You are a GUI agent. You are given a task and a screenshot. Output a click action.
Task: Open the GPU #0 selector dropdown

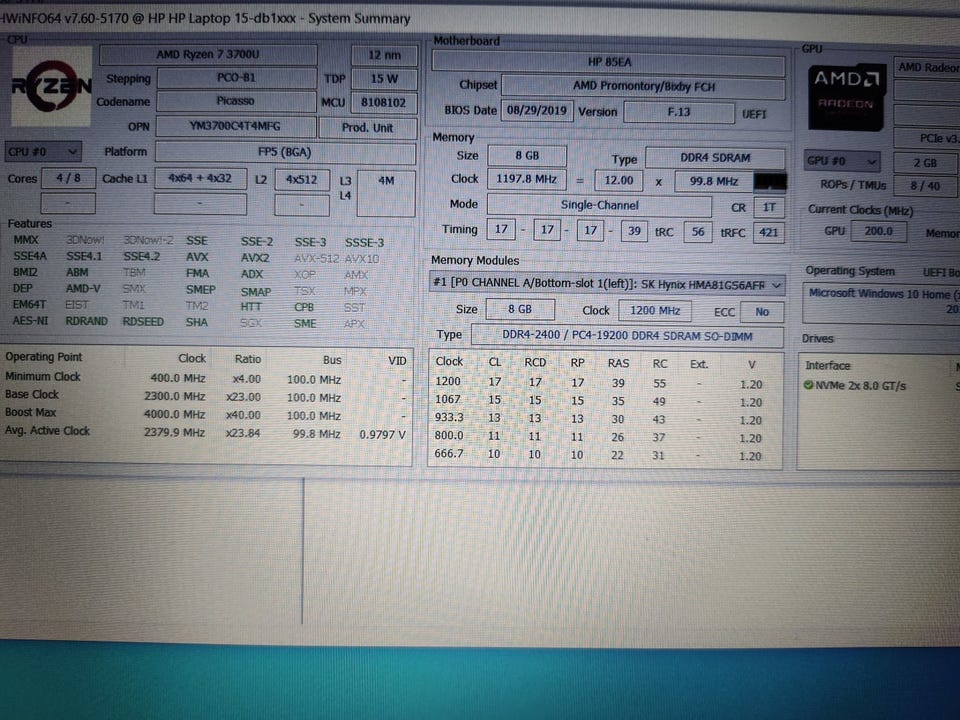pyautogui.click(x=843, y=162)
